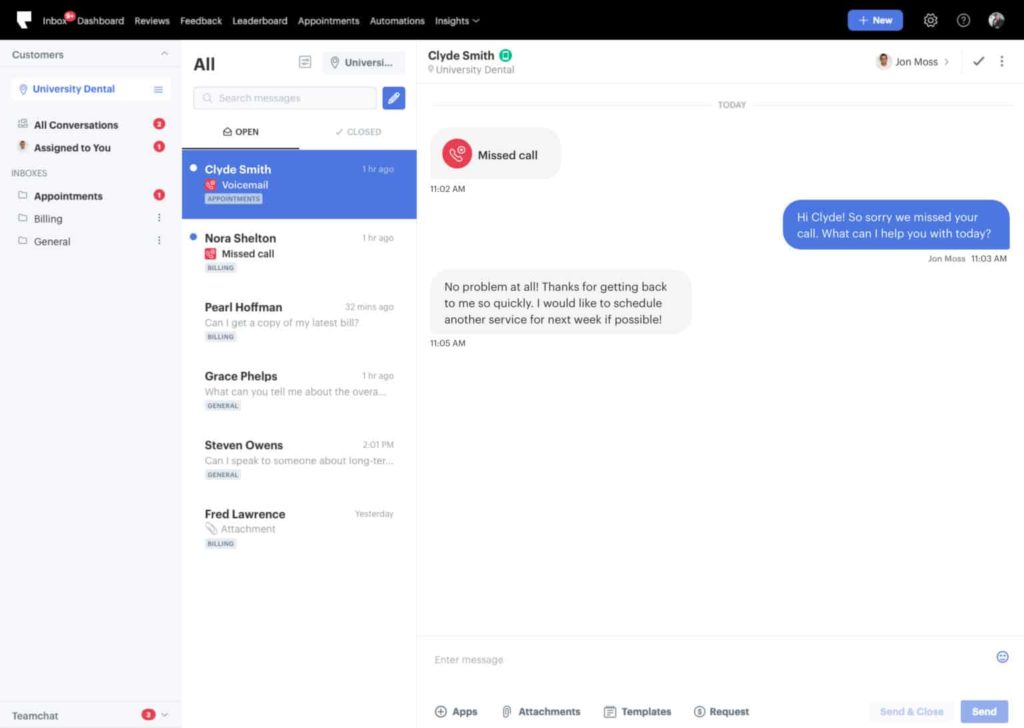The width and height of the screenshot is (1024, 728).
Task: Open the Leaderboard menu item
Action: [x=259, y=20]
